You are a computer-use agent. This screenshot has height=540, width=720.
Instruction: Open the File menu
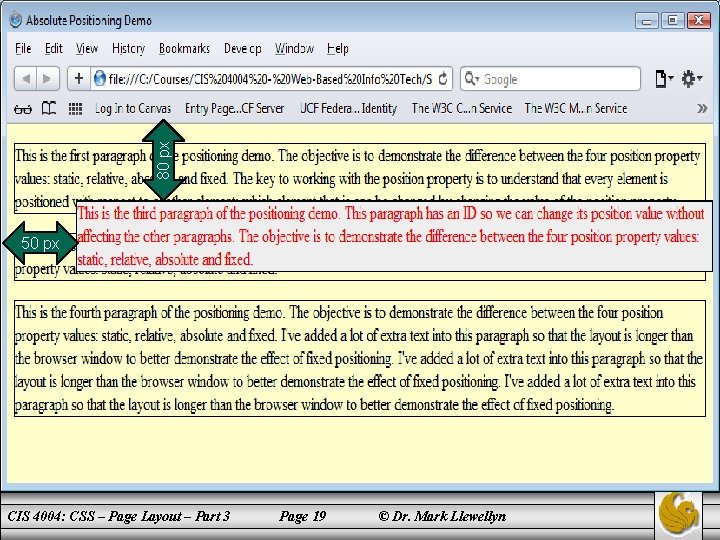pyautogui.click(x=23, y=49)
